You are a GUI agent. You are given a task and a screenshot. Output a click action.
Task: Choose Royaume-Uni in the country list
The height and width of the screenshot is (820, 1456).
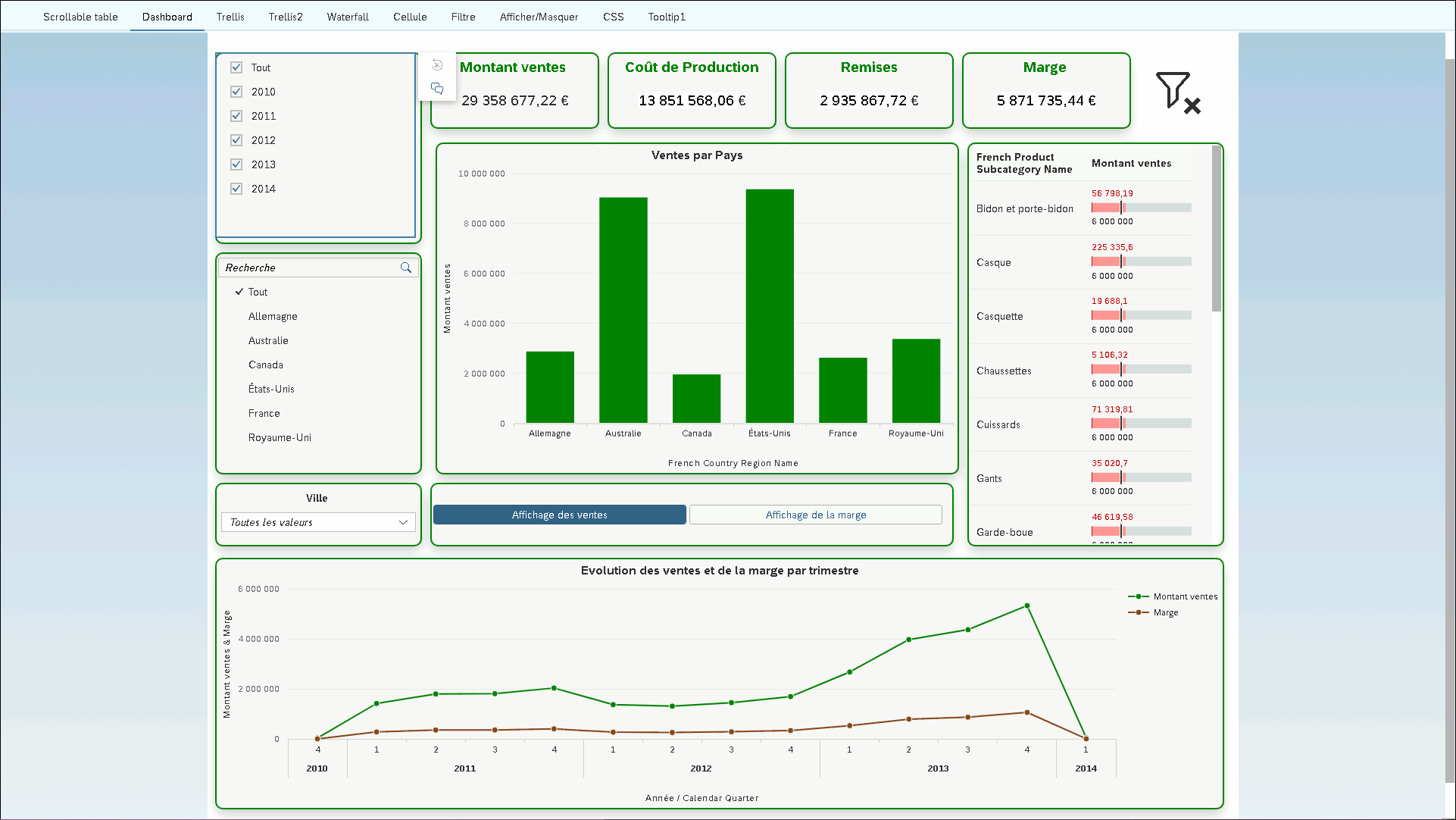[280, 437]
